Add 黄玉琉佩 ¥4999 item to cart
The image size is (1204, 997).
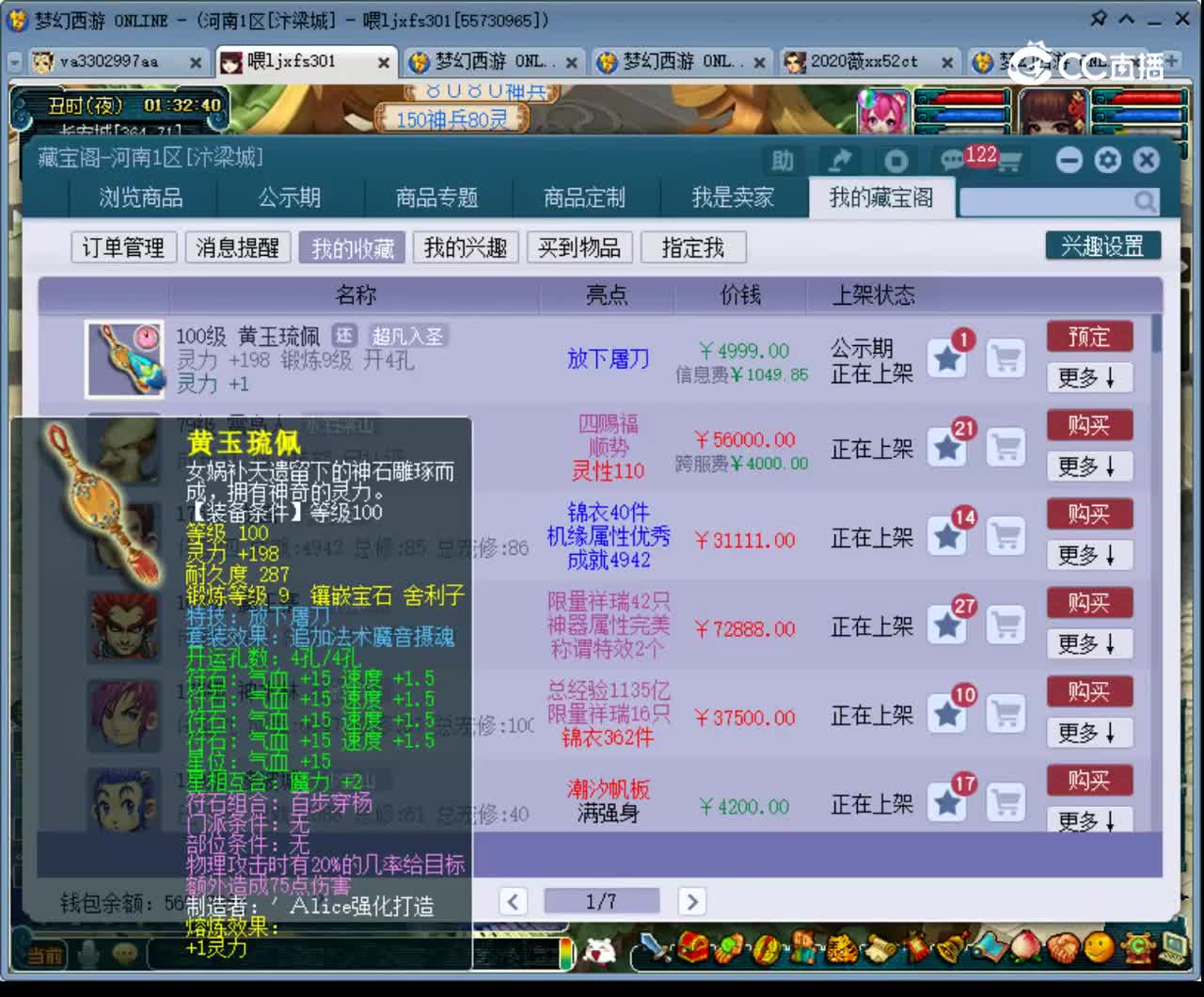(x=1006, y=358)
